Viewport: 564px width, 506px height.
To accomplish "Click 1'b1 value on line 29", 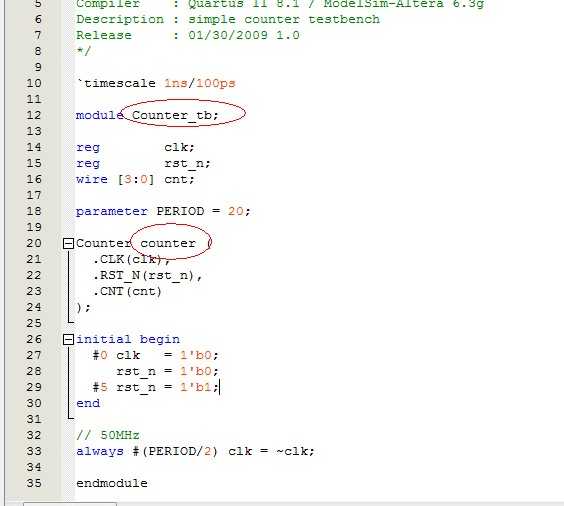I will [x=196, y=387].
